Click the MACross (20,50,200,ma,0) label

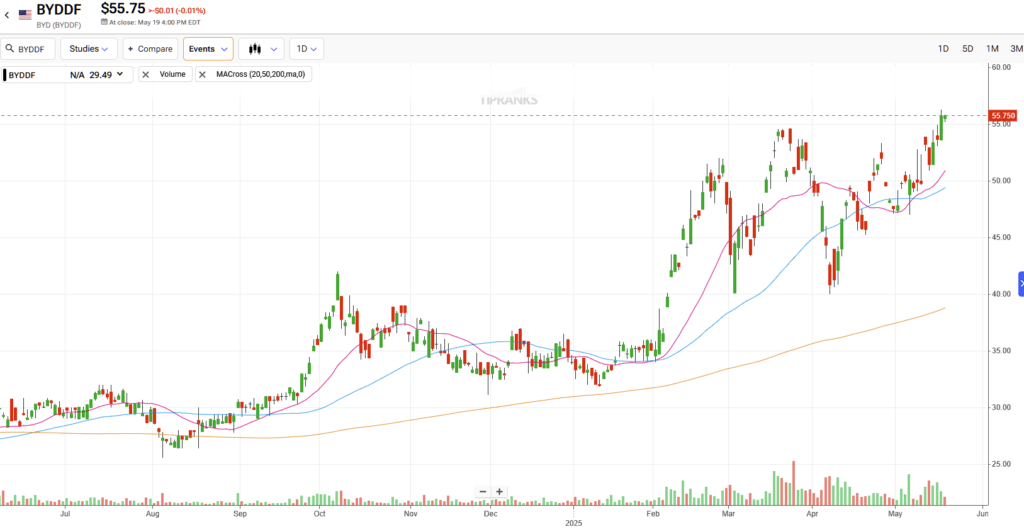click(x=260, y=74)
